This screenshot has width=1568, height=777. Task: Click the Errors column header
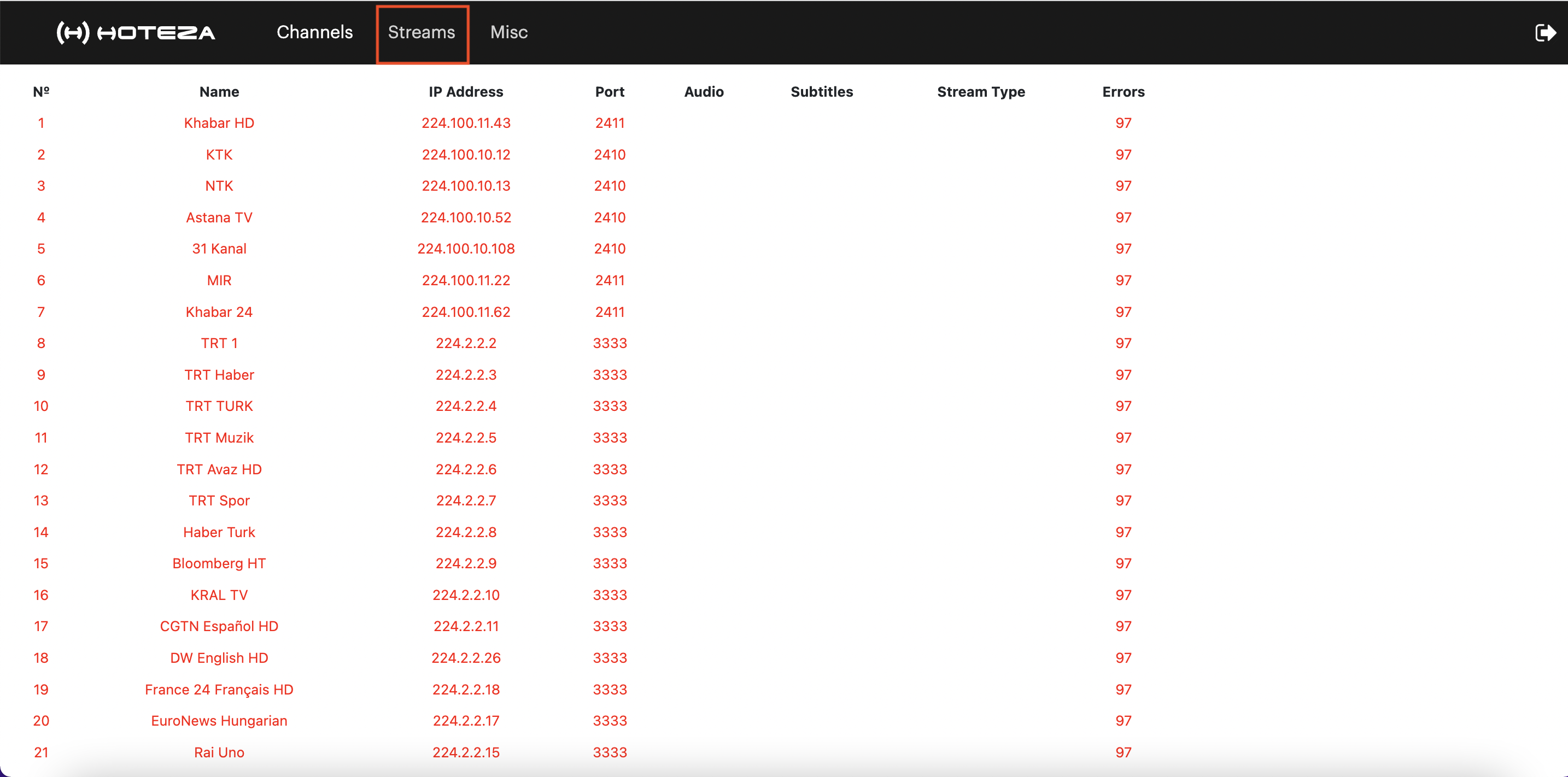coord(1123,92)
